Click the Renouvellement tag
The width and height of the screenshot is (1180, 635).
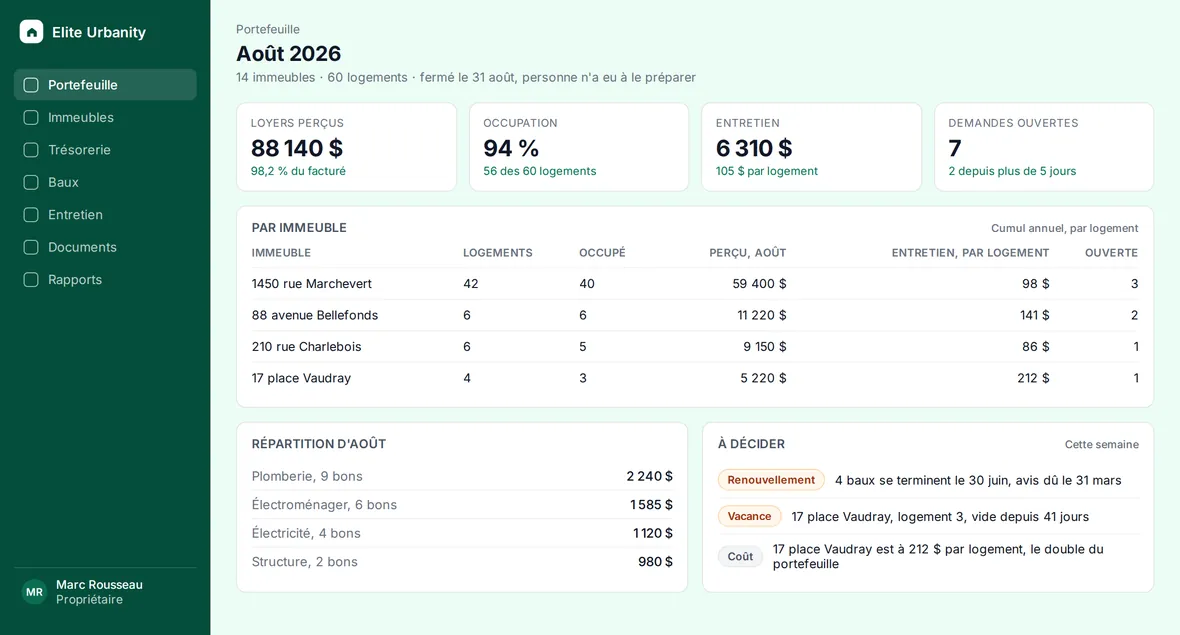771,480
